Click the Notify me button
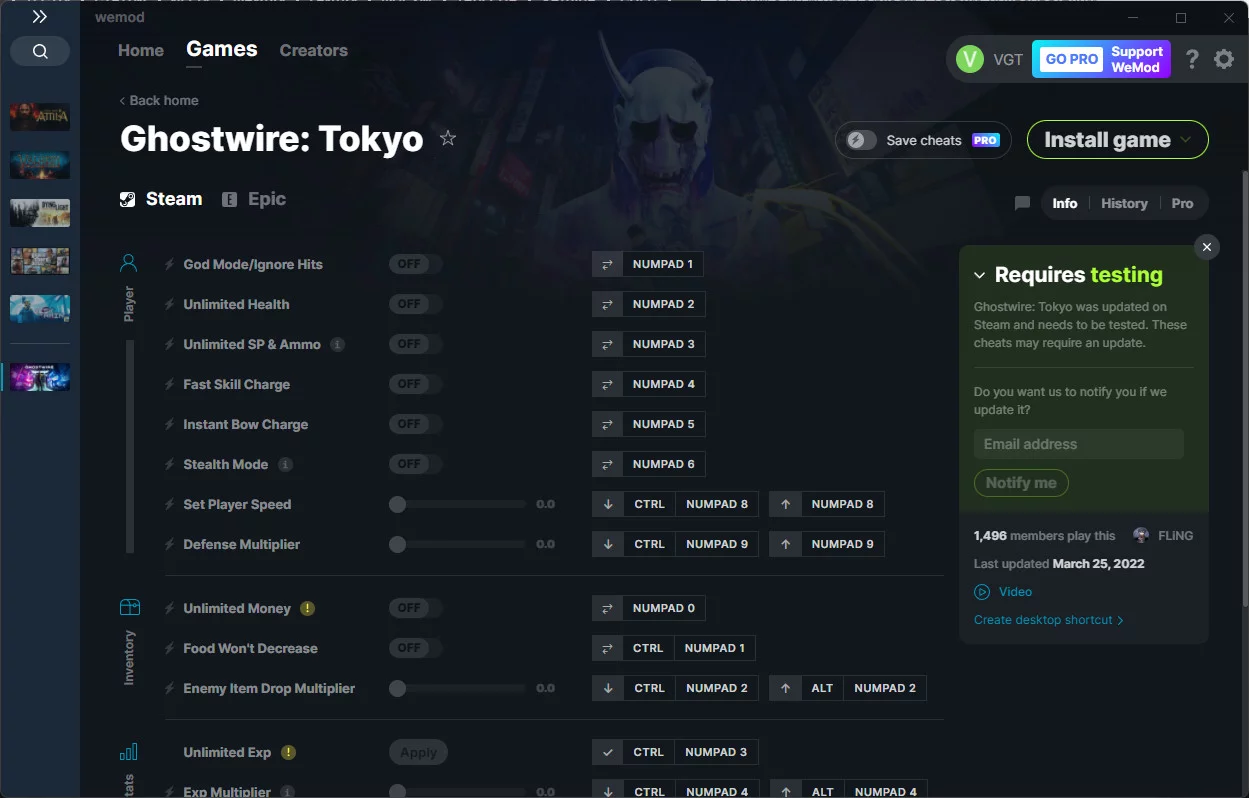 click(x=1021, y=483)
